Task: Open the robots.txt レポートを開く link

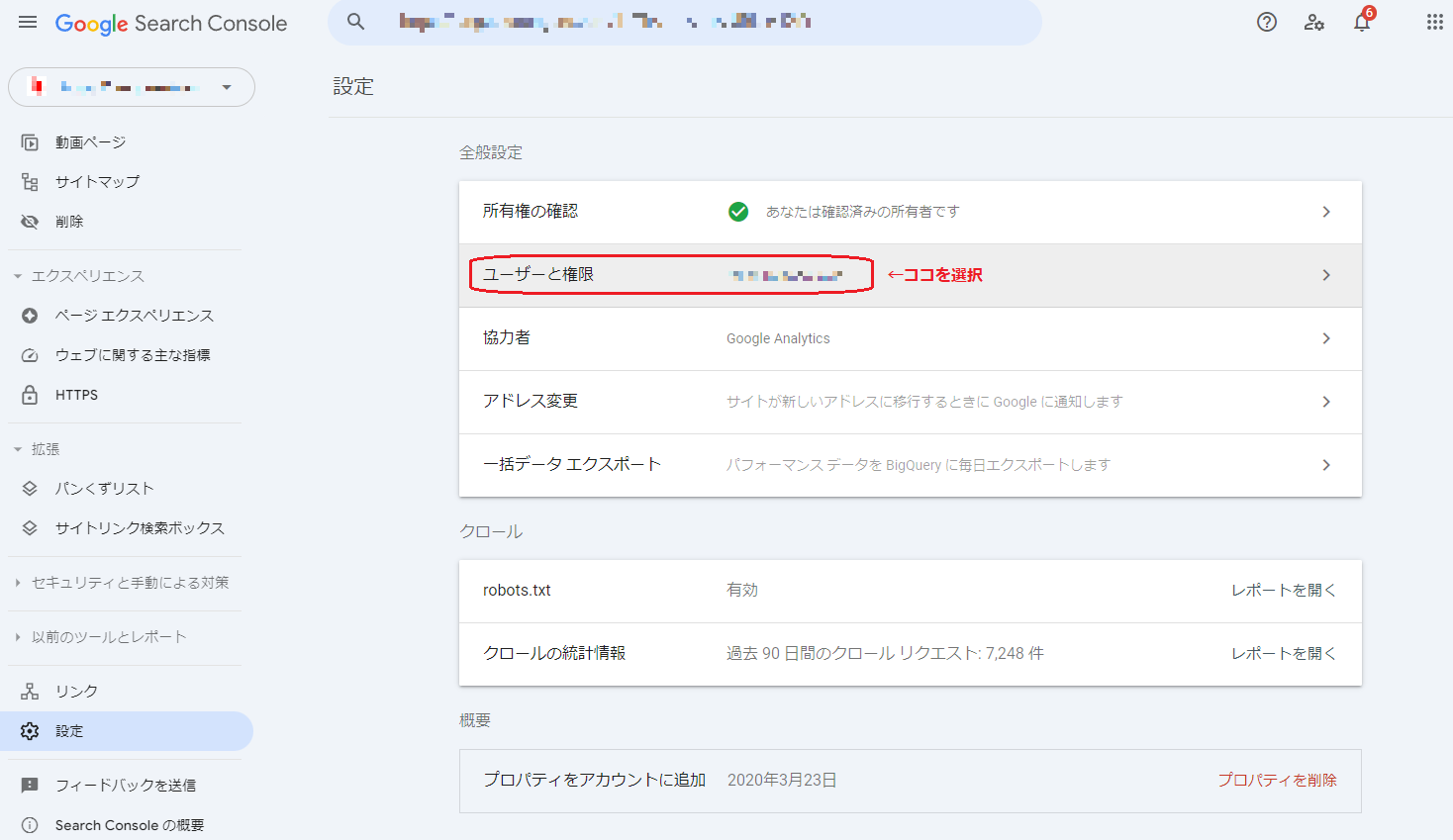Action: (1284, 589)
